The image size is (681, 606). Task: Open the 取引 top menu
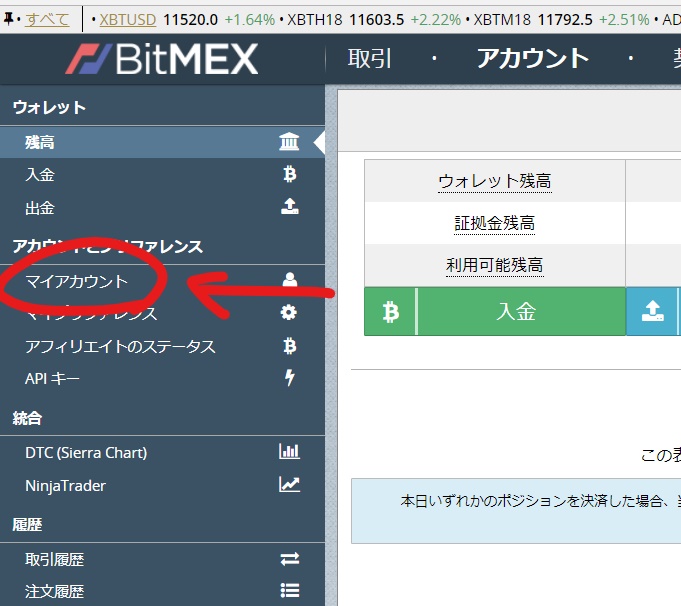click(x=370, y=59)
